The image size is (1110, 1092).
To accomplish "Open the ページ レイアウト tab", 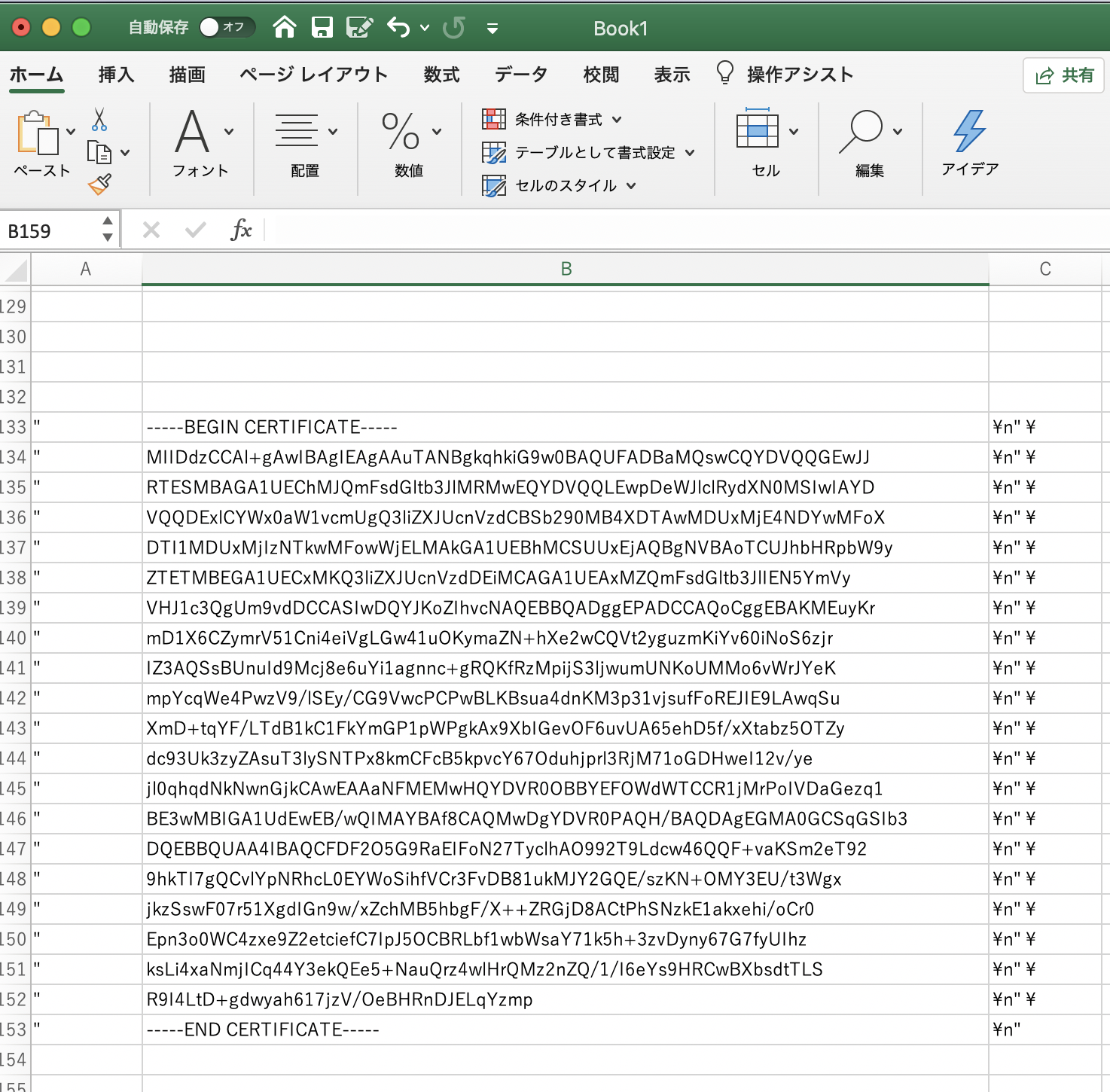I will tap(313, 75).
